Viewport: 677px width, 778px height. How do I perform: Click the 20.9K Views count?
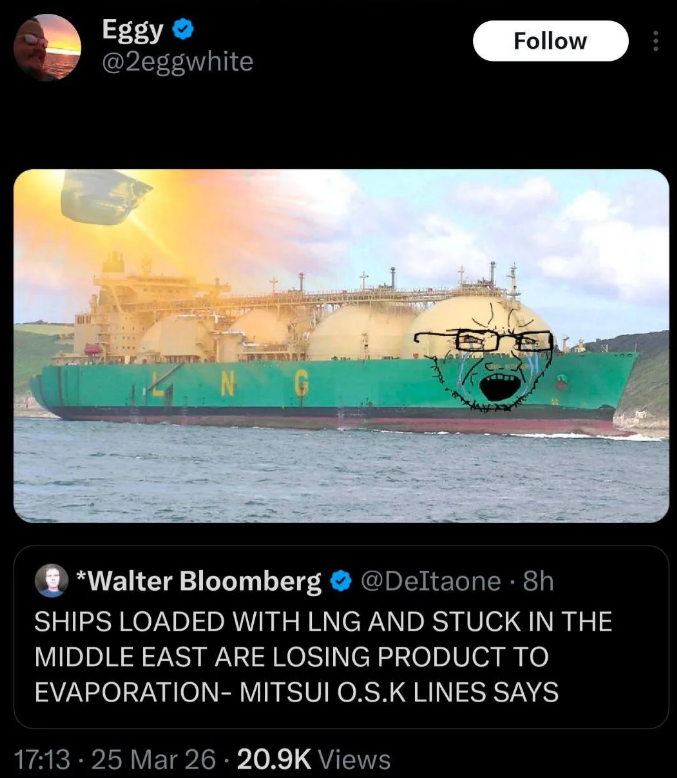point(314,759)
